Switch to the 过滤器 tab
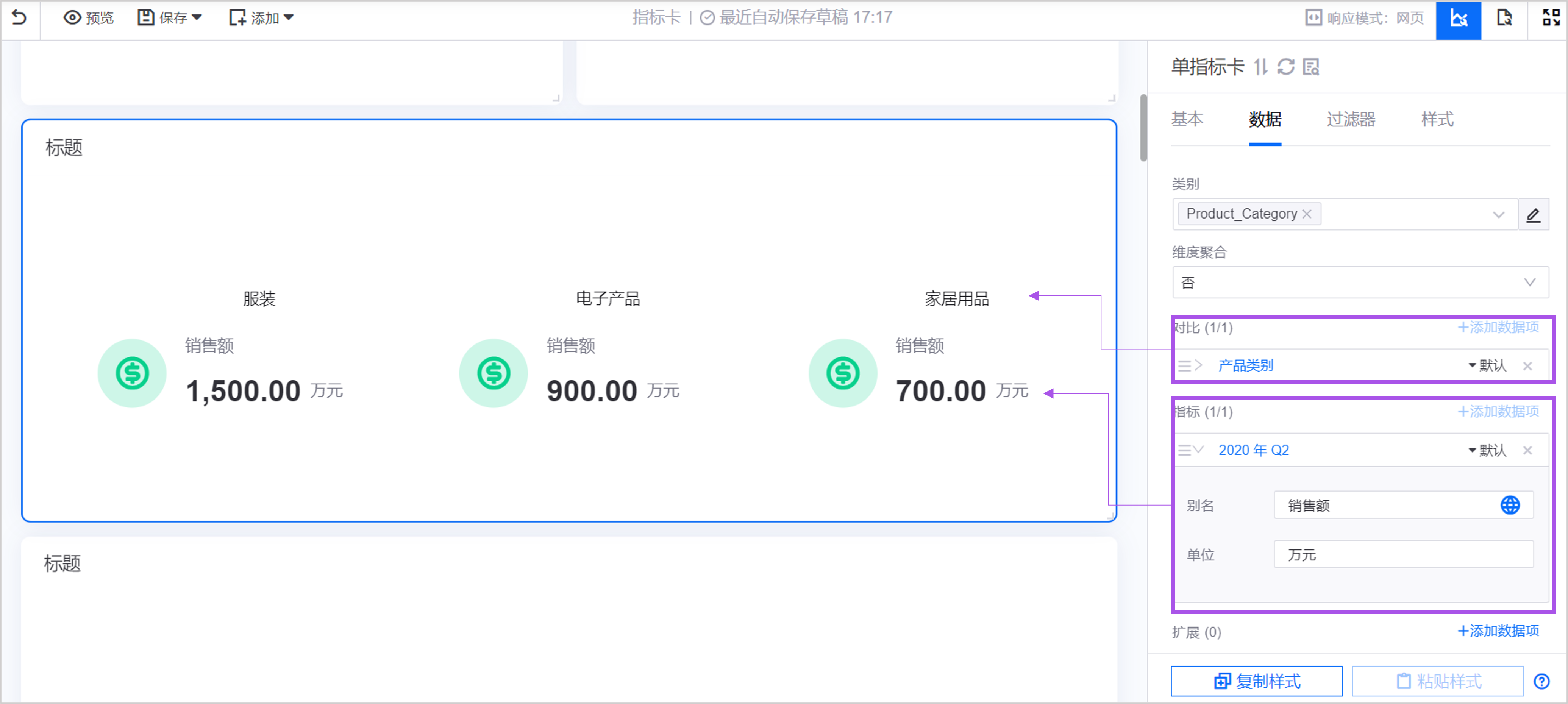Image resolution: width=1568 pixels, height=704 pixels. [1351, 119]
